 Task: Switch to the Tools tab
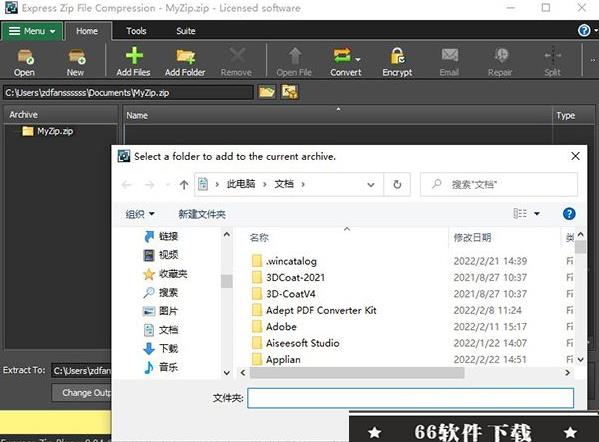click(x=136, y=31)
